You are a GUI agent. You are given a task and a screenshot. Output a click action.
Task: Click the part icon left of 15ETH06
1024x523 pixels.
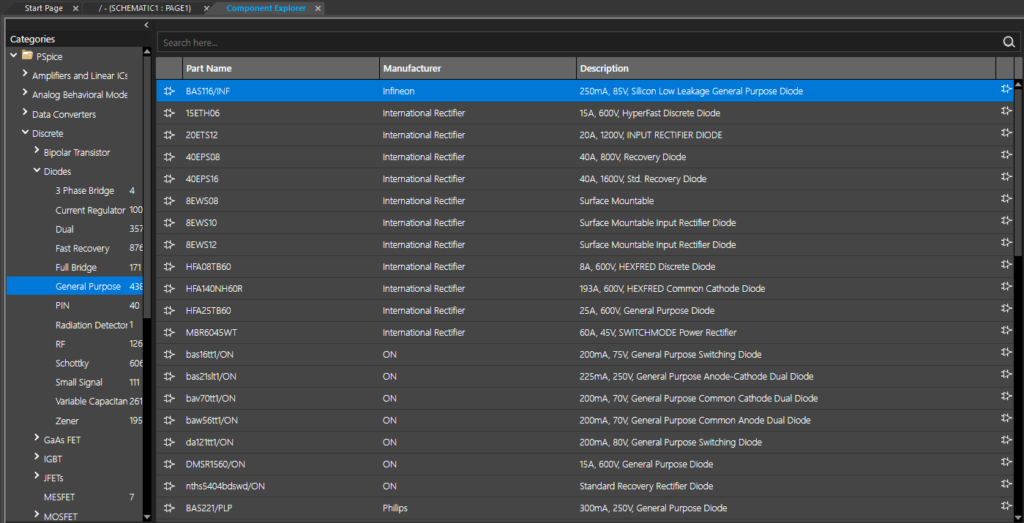(x=169, y=113)
